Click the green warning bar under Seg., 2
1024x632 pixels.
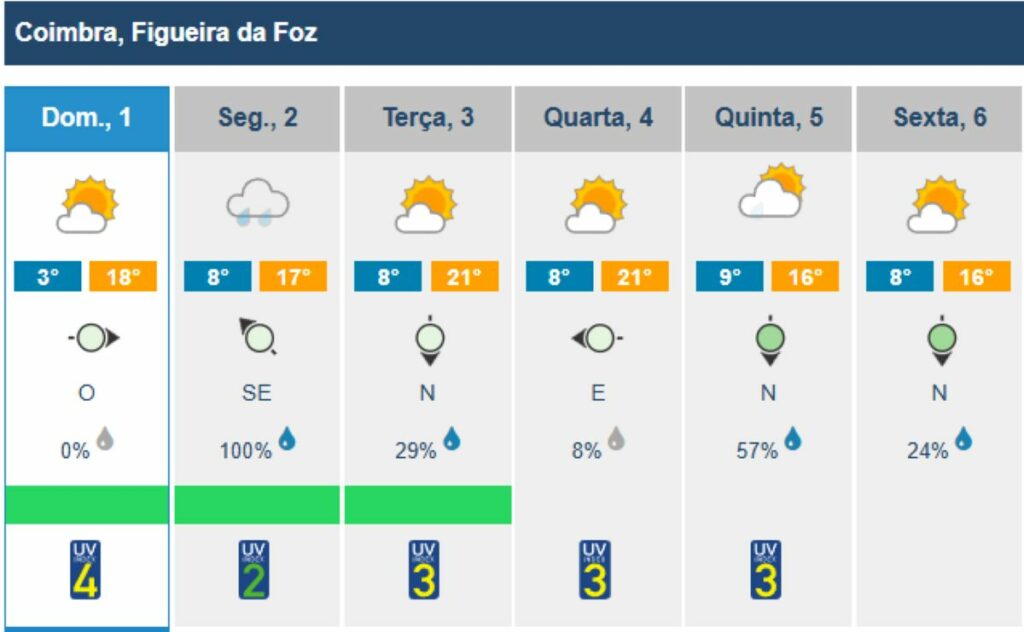[x=257, y=505]
